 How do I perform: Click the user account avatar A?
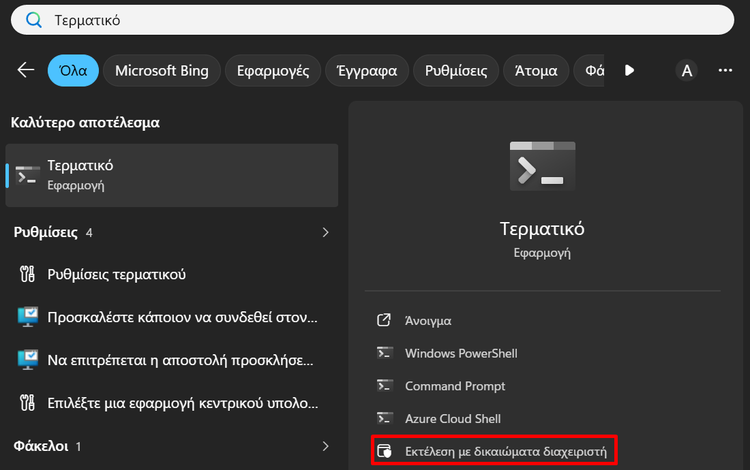686,70
